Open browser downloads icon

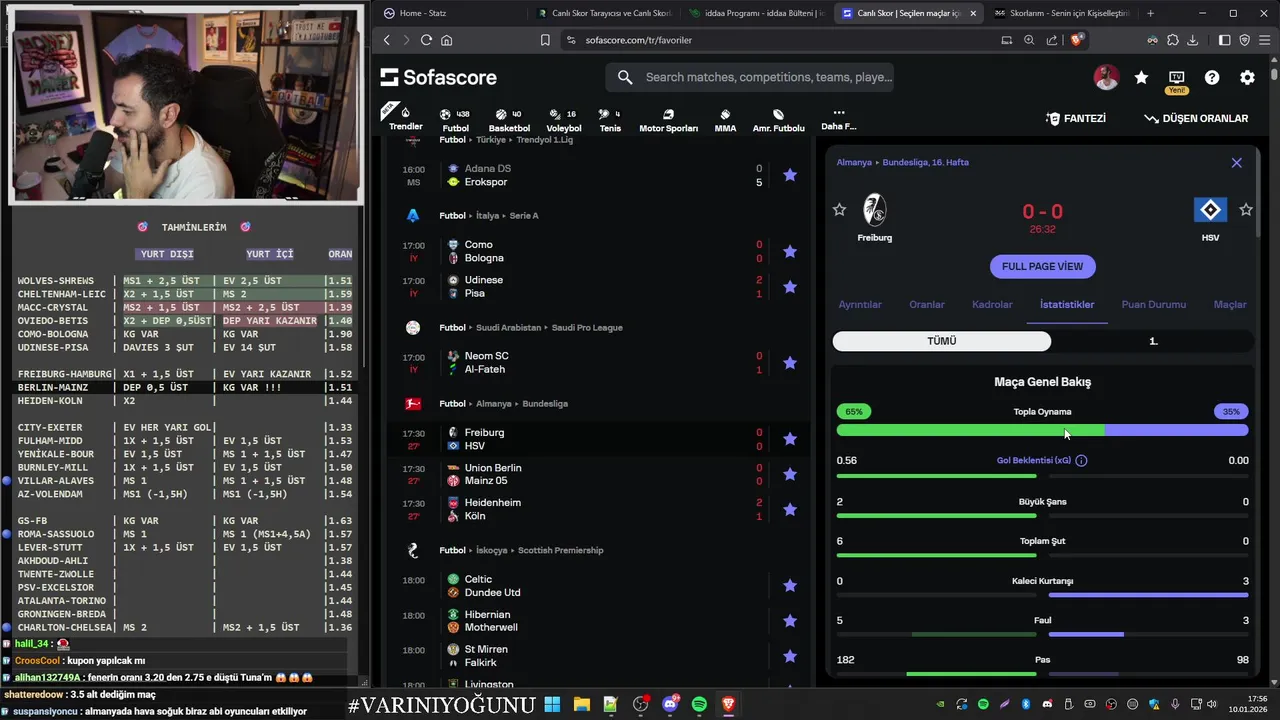click(1192, 40)
